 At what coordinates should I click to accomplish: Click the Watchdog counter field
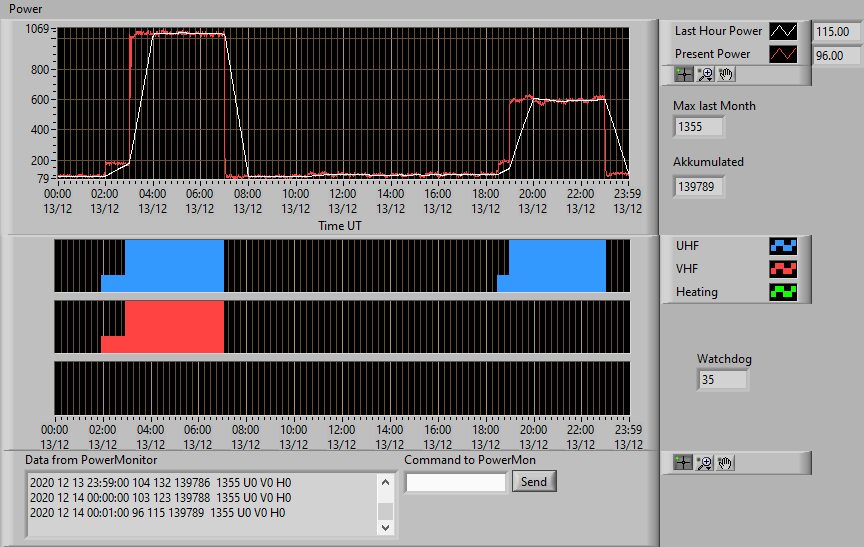pos(722,380)
